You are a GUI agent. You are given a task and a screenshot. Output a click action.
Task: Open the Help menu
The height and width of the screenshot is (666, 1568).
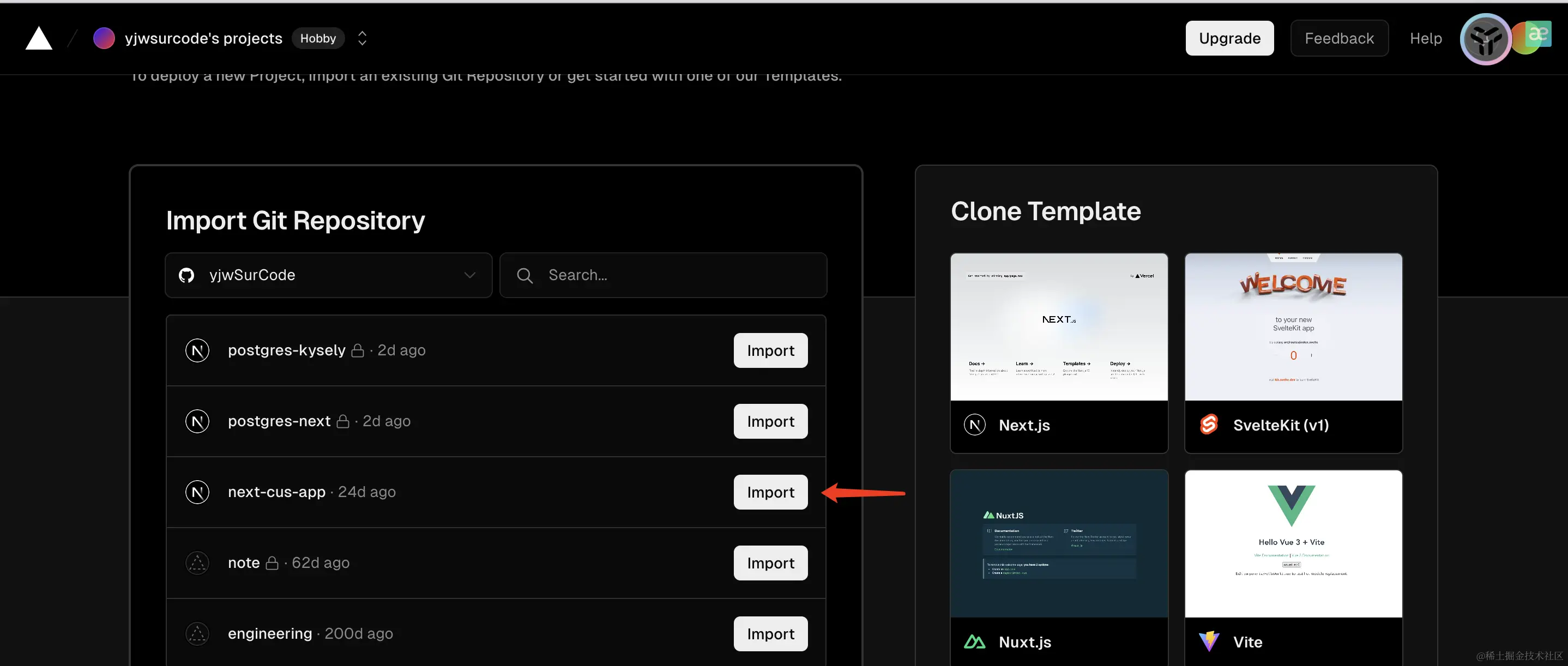point(1426,38)
